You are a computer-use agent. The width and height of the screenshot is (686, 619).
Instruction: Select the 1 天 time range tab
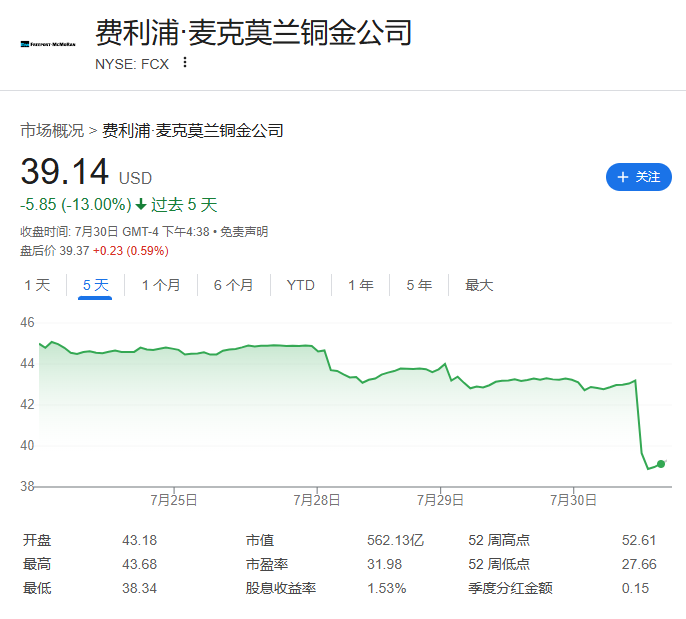click(37, 285)
